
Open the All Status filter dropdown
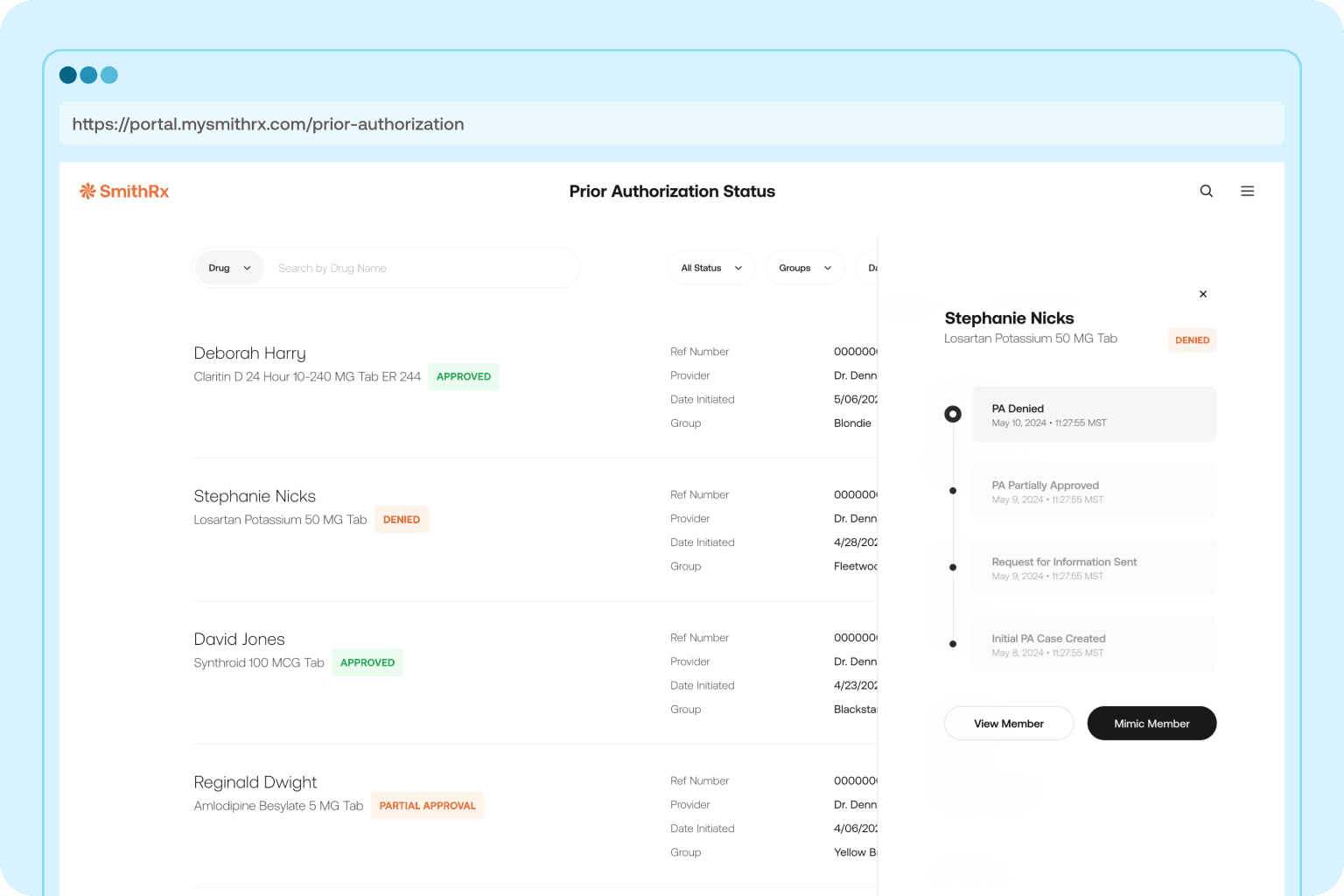pos(711,268)
